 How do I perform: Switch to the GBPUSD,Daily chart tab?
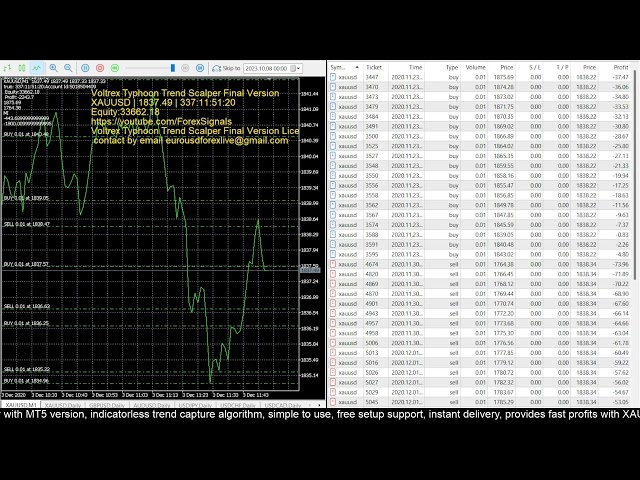[107, 403]
